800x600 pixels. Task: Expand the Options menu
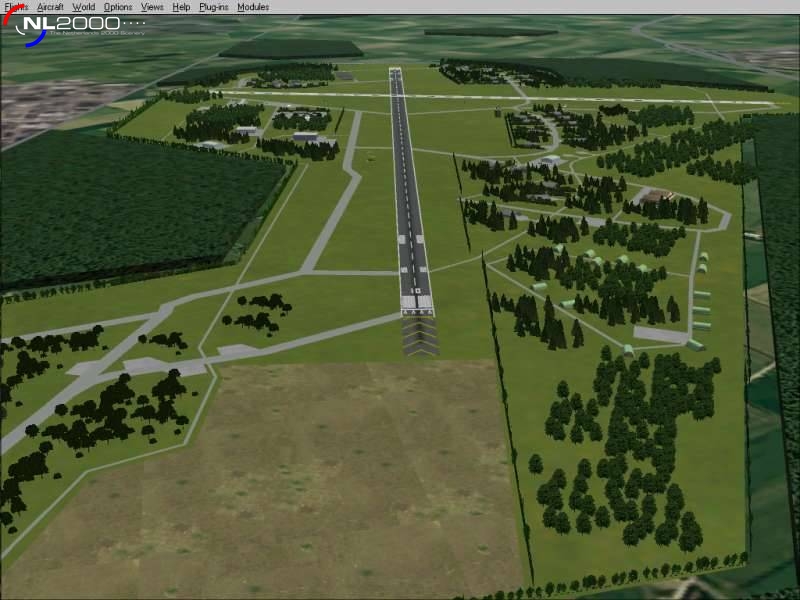pos(118,7)
